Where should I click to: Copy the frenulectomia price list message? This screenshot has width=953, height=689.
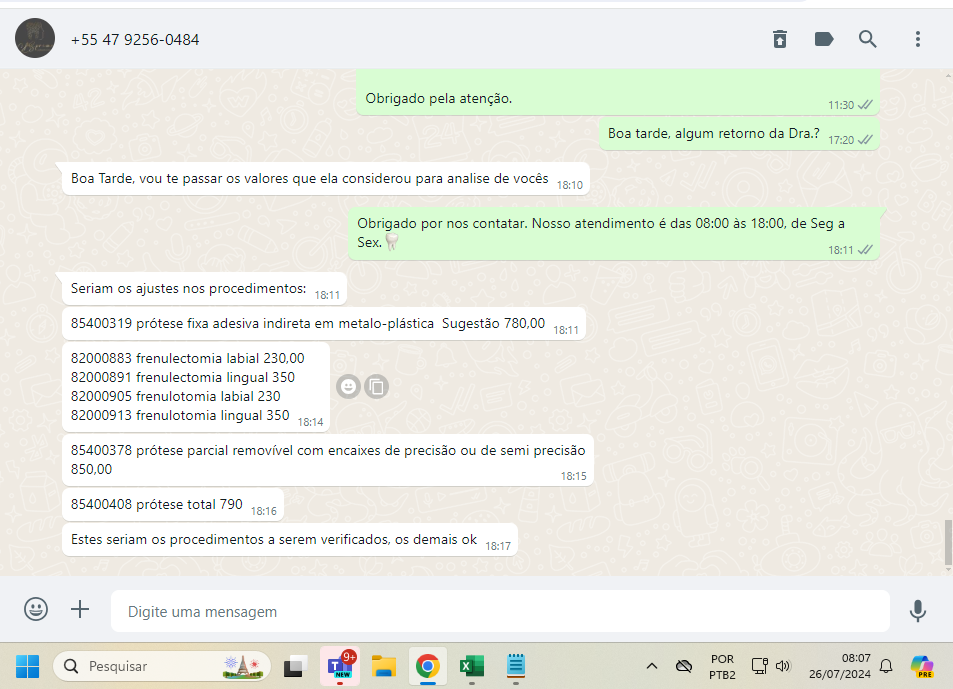point(376,386)
